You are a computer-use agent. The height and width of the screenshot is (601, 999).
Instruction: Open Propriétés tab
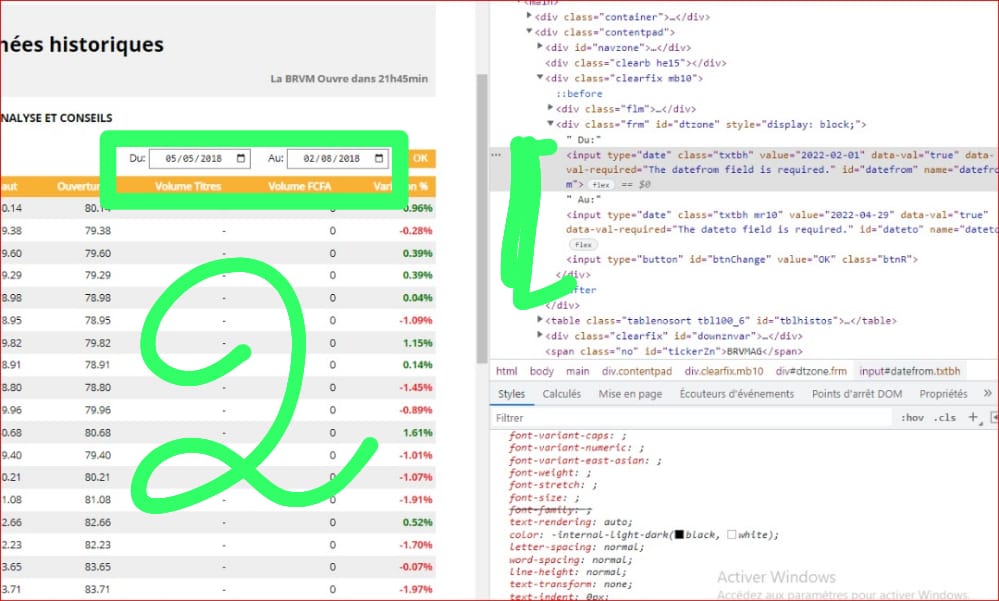point(943,394)
